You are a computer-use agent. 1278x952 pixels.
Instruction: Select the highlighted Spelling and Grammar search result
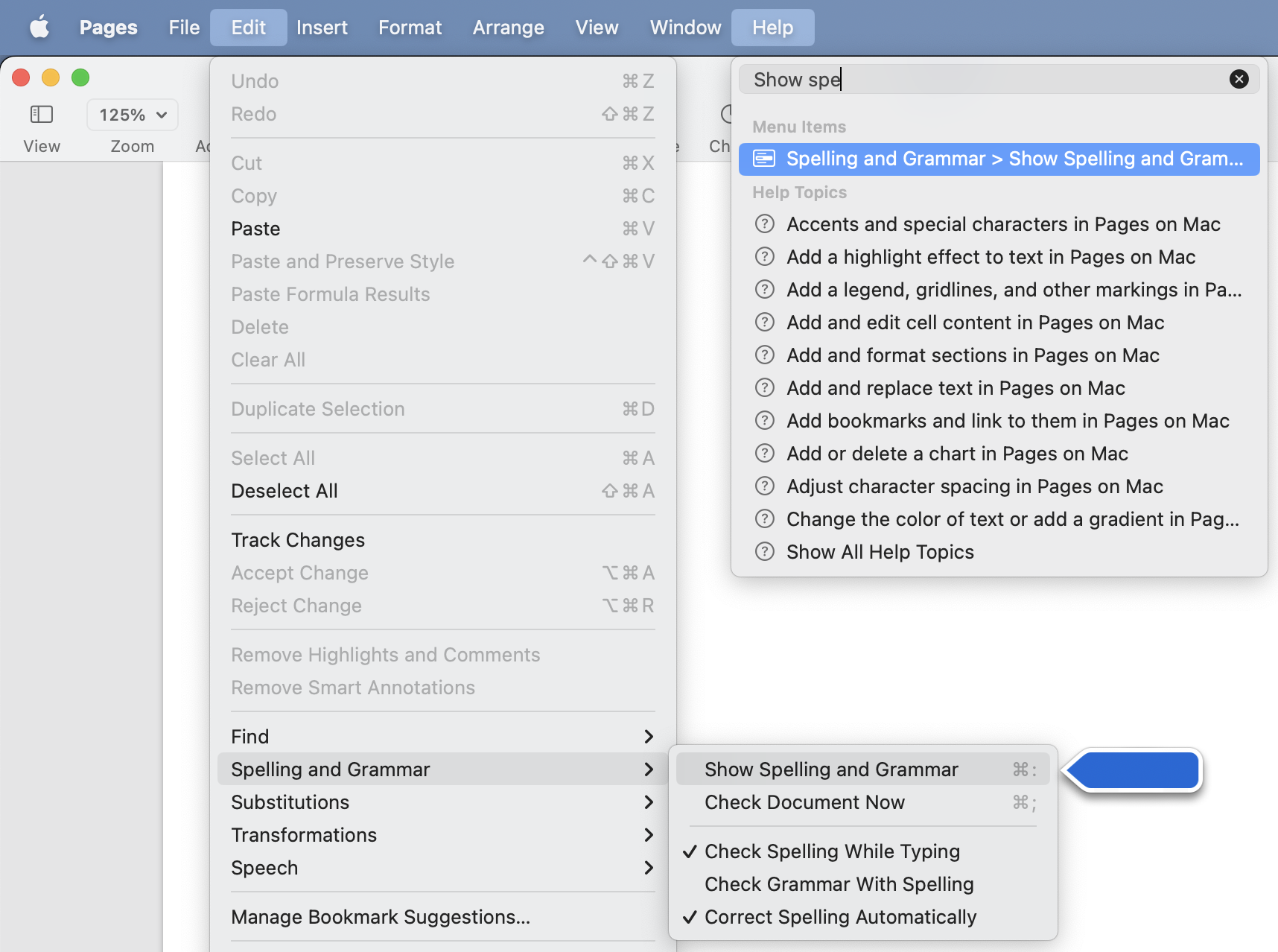(999, 159)
